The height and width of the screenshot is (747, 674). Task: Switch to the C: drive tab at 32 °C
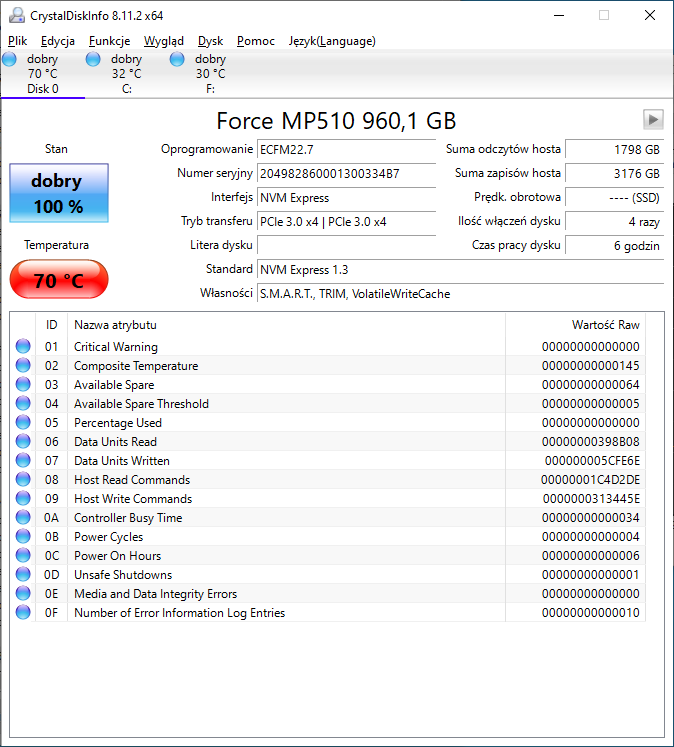126,74
